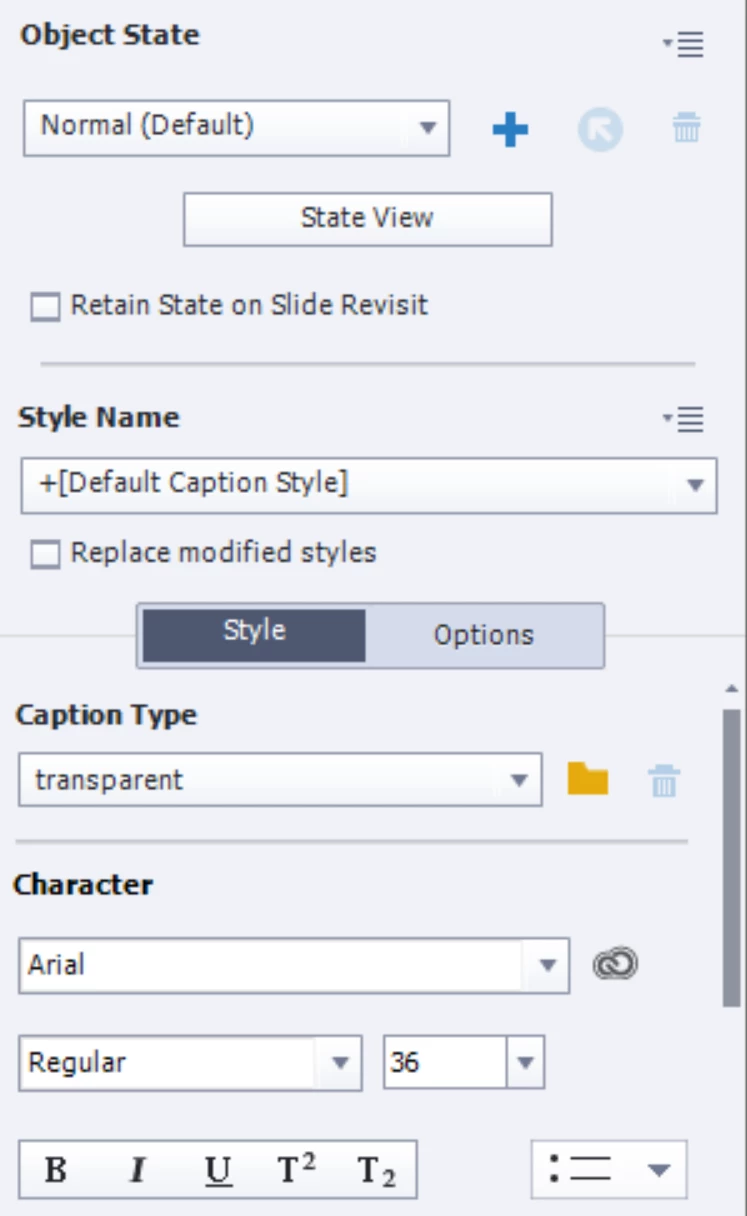Apply italic text formatting
747x1216 pixels.
pos(137,1169)
